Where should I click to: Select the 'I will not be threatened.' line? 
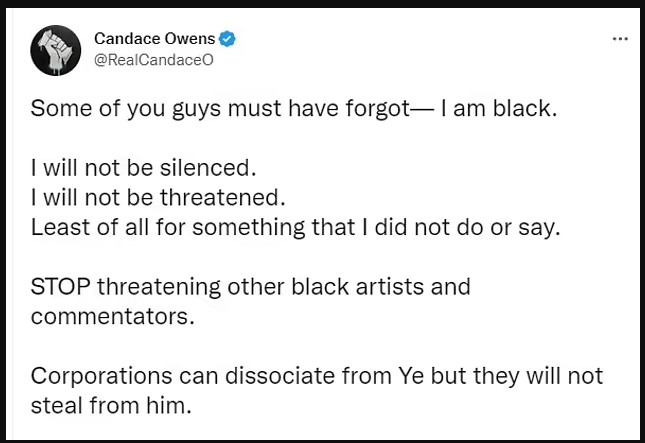click(158, 197)
